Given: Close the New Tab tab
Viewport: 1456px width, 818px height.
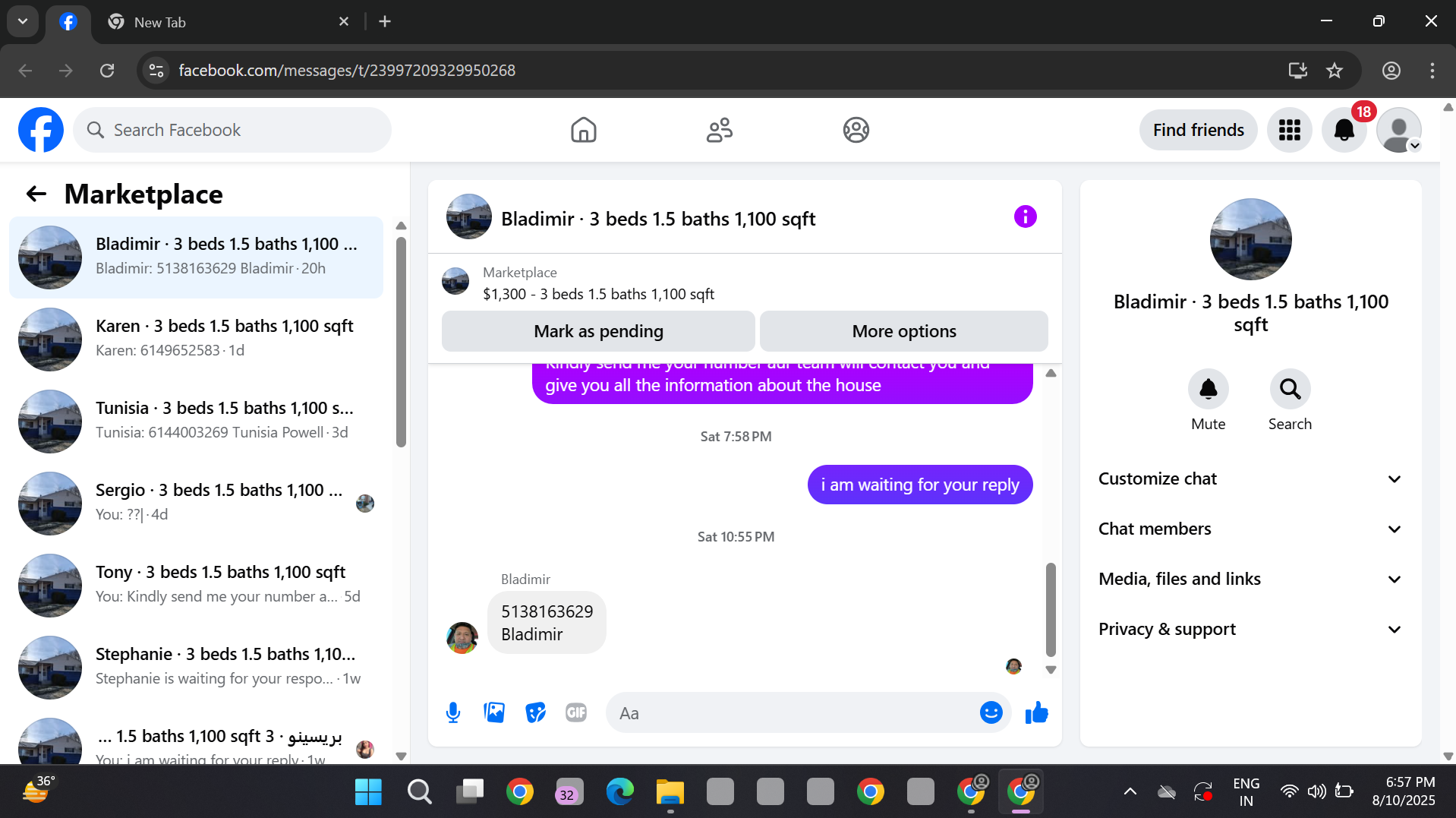Looking at the screenshot, I should (x=344, y=22).
